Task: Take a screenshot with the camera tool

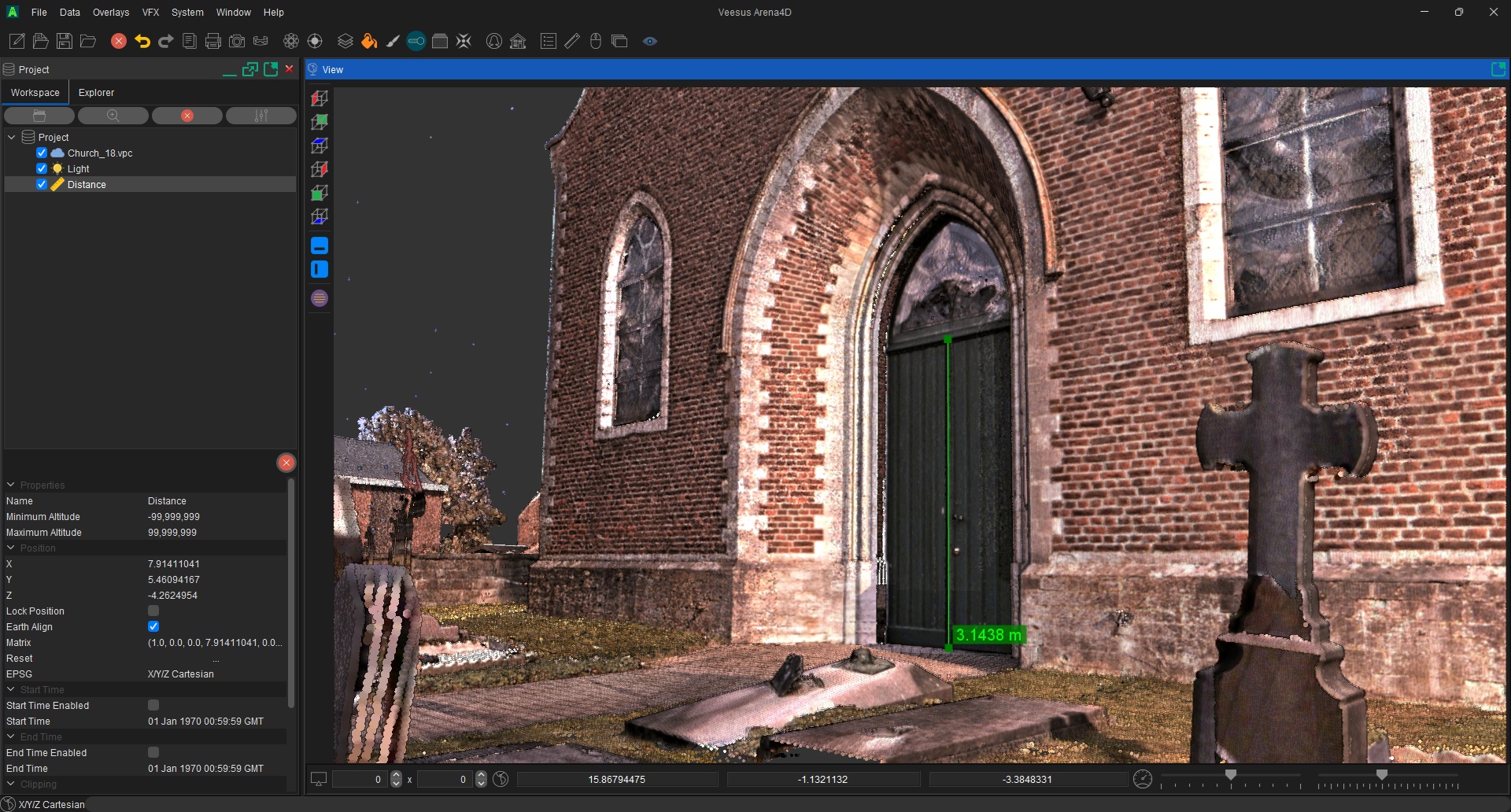Action: point(237,41)
